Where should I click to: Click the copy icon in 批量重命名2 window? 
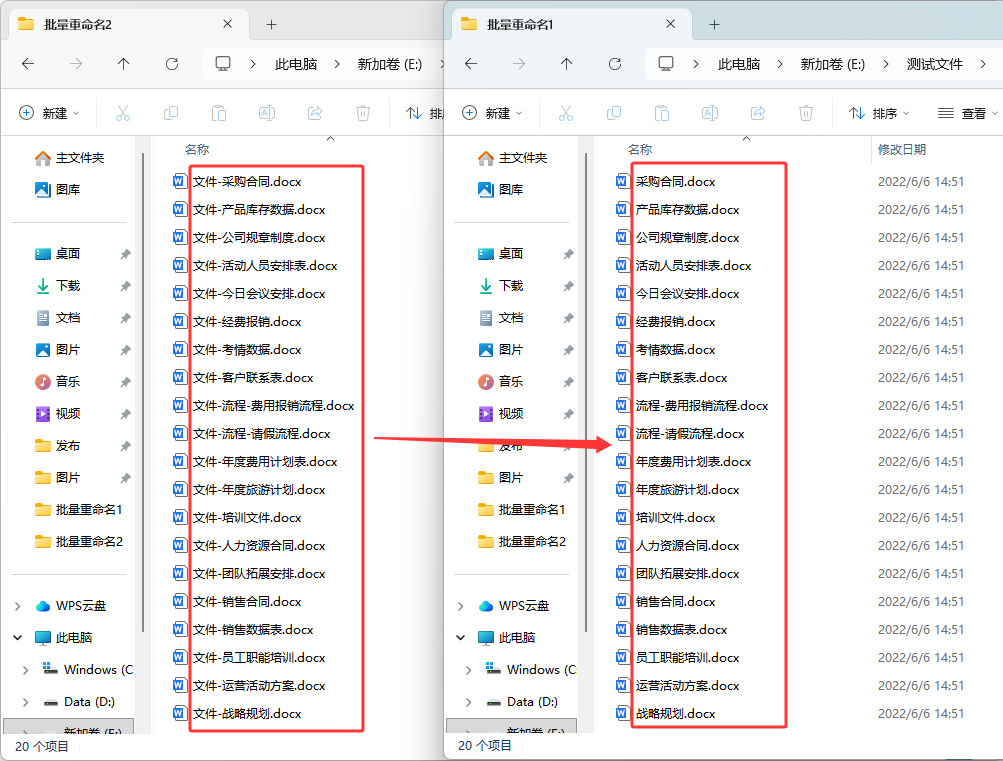click(x=171, y=113)
